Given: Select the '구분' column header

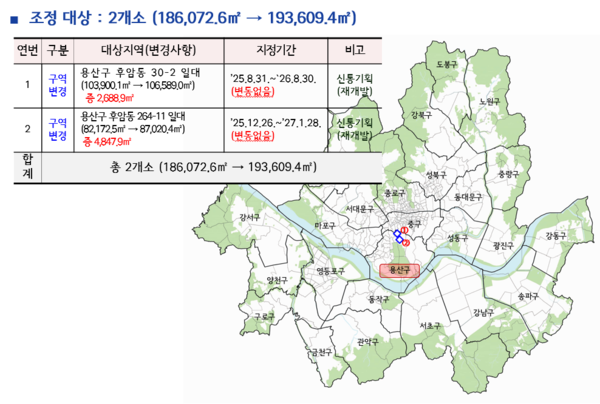Looking at the screenshot, I should pyautogui.click(x=57, y=50).
